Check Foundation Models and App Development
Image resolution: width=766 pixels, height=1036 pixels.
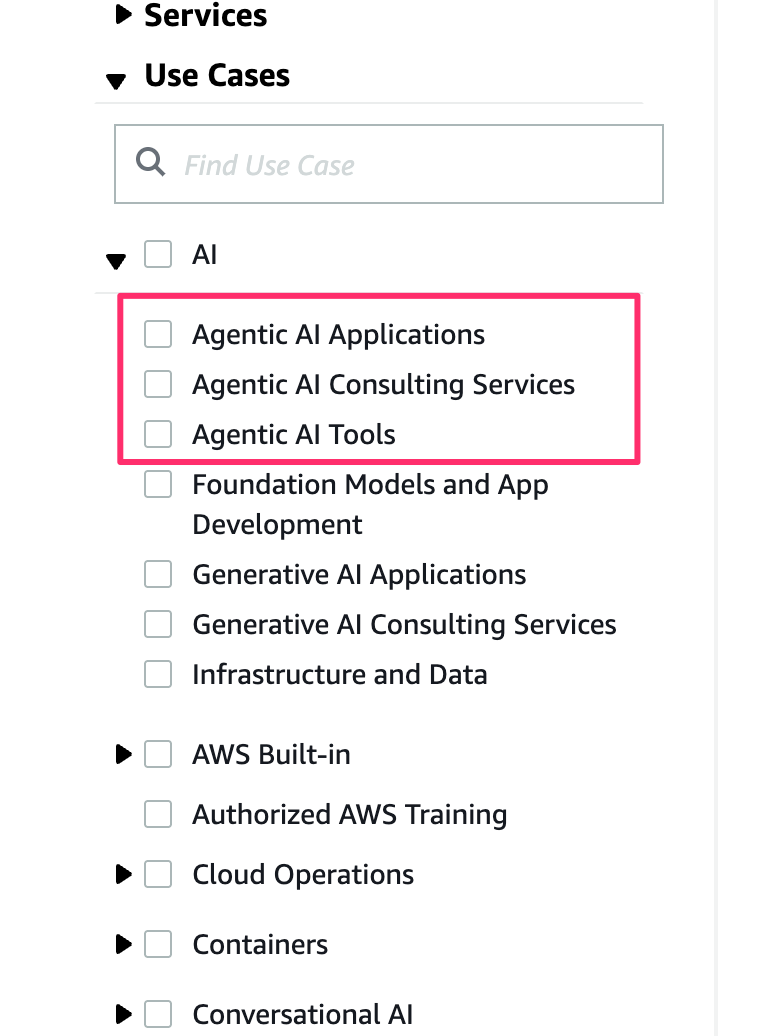tap(158, 485)
